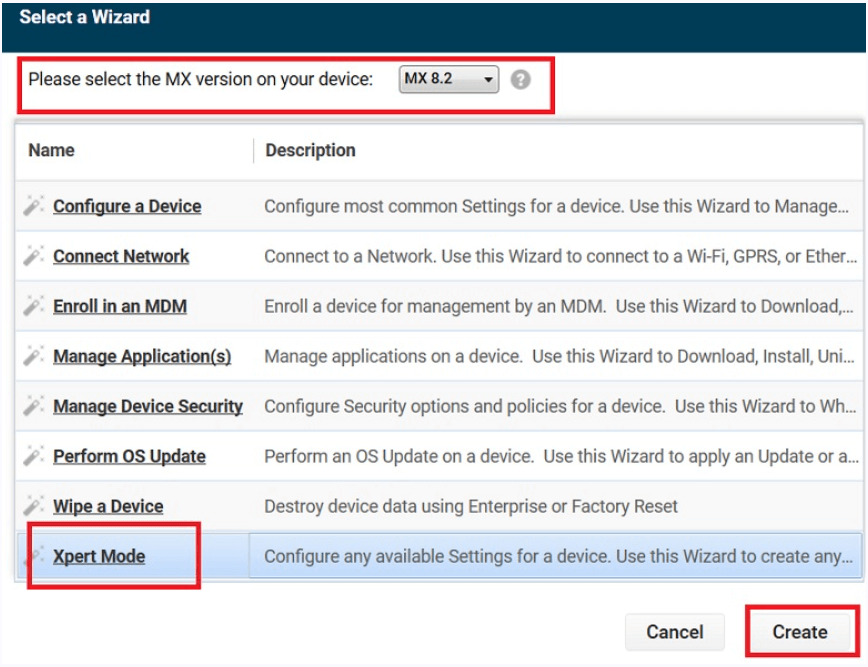Click the Description column header
This screenshot has height=667, width=868.
(310, 150)
